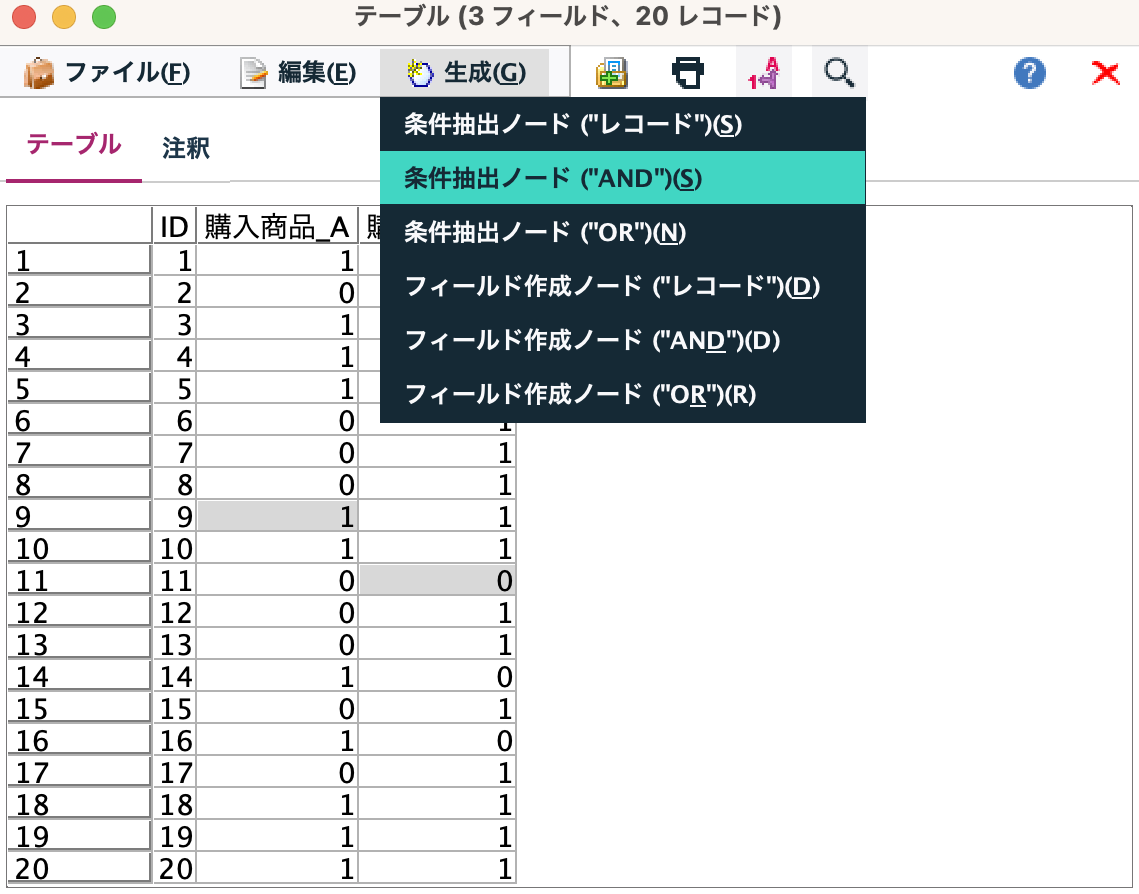The image size is (1139, 894).
Task: Close the table output with the red X
Action: click(x=1104, y=72)
